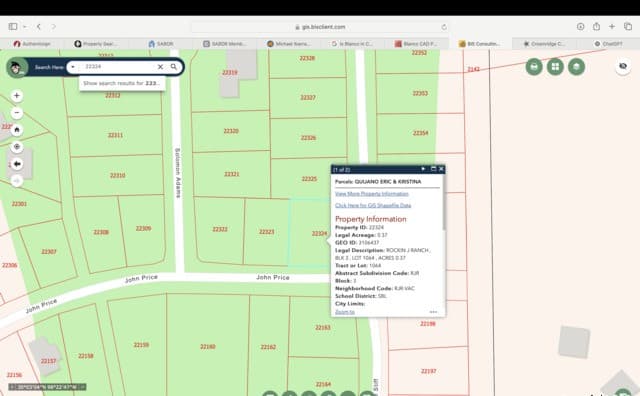Viewport: 640px width, 396px height.
Task: Click the 'Property ID: 22324' line
Action: [x=359, y=227]
